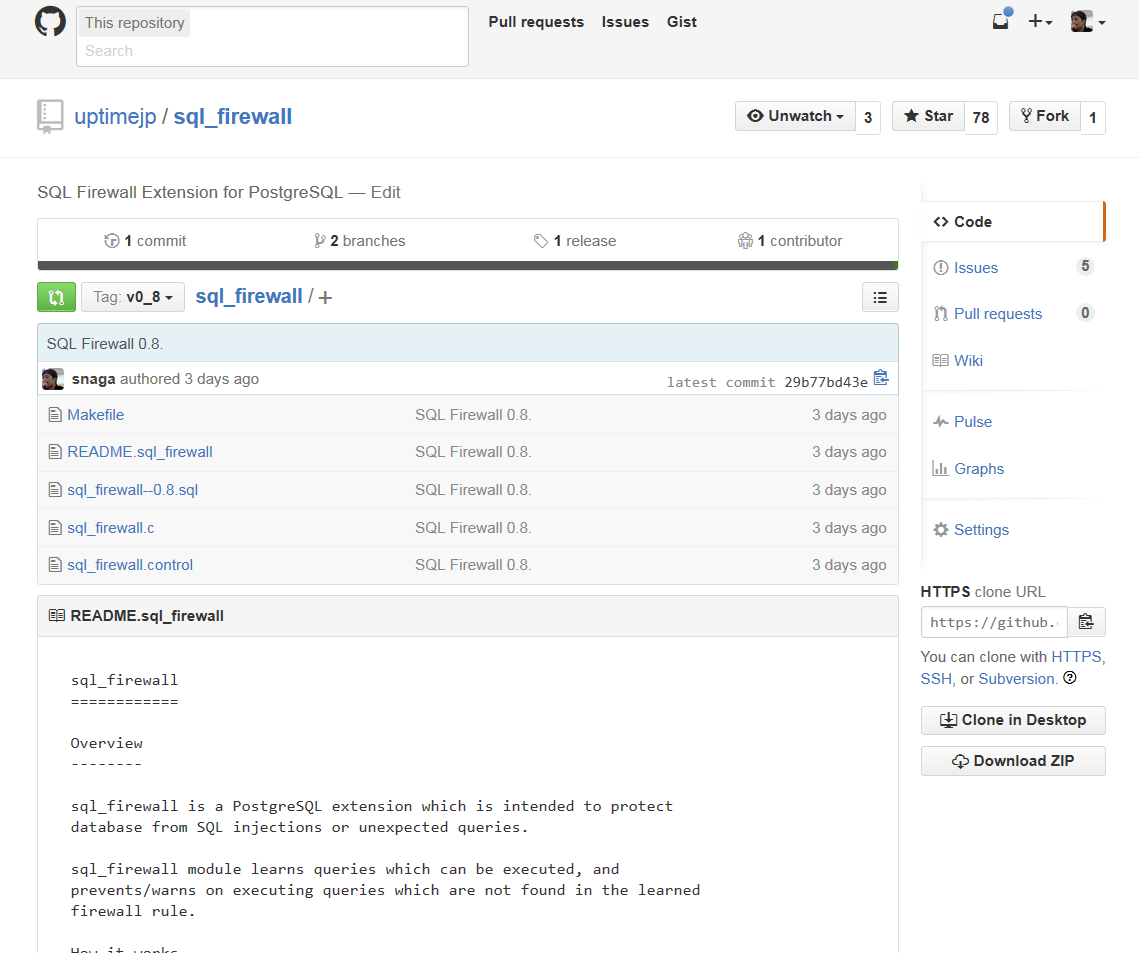Click the sql_firewall.control file icon
The height and width of the screenshot is (953, 1139).
[x=54, y=565]
